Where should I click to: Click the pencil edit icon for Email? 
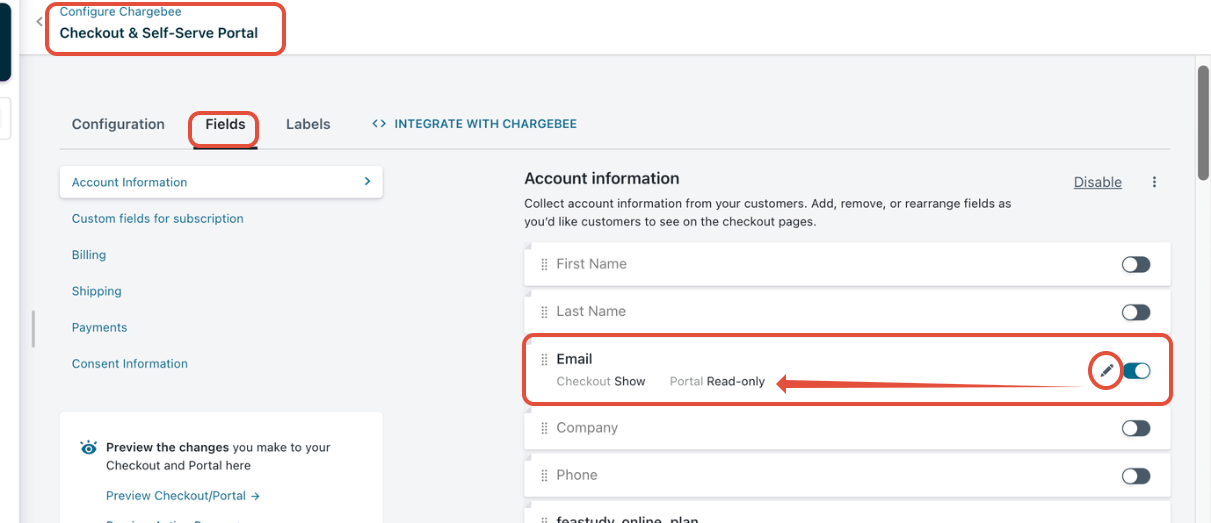[x=1106, y=371]
